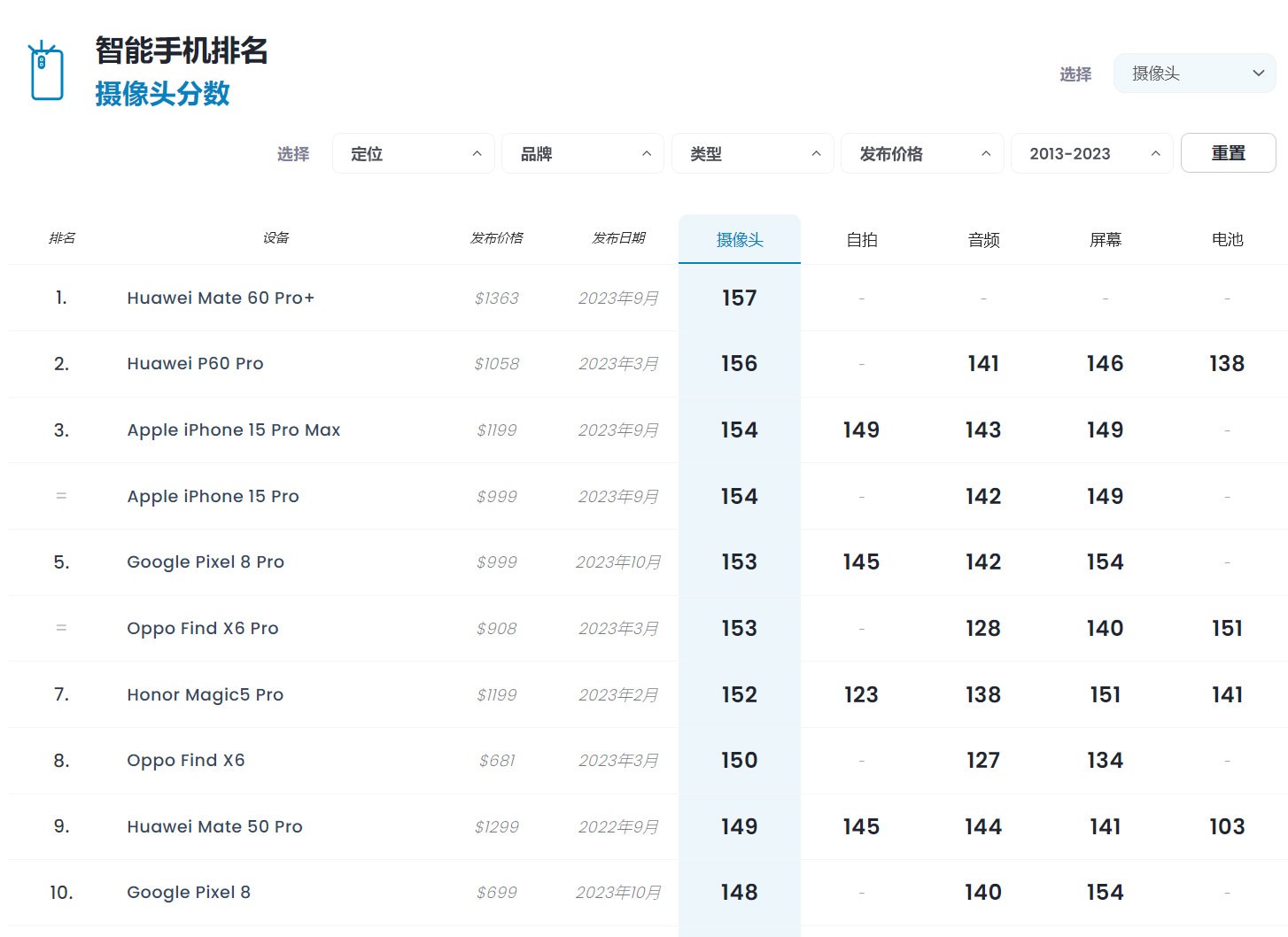The width and height of the screenshot is (1288, 937).
Task: Select the 电池 column tab
Action: tap(1228, 239)
